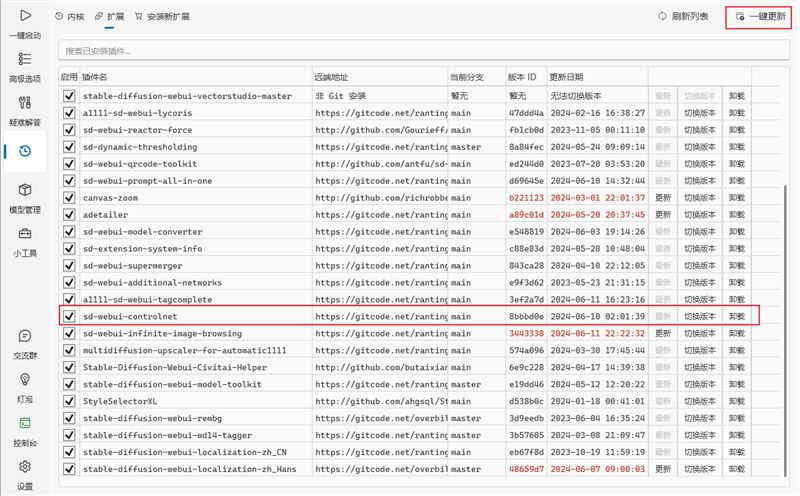Switch version of sd-dynamic-thresholding
Screen dimensions: 800x496
tap(699, 147)
